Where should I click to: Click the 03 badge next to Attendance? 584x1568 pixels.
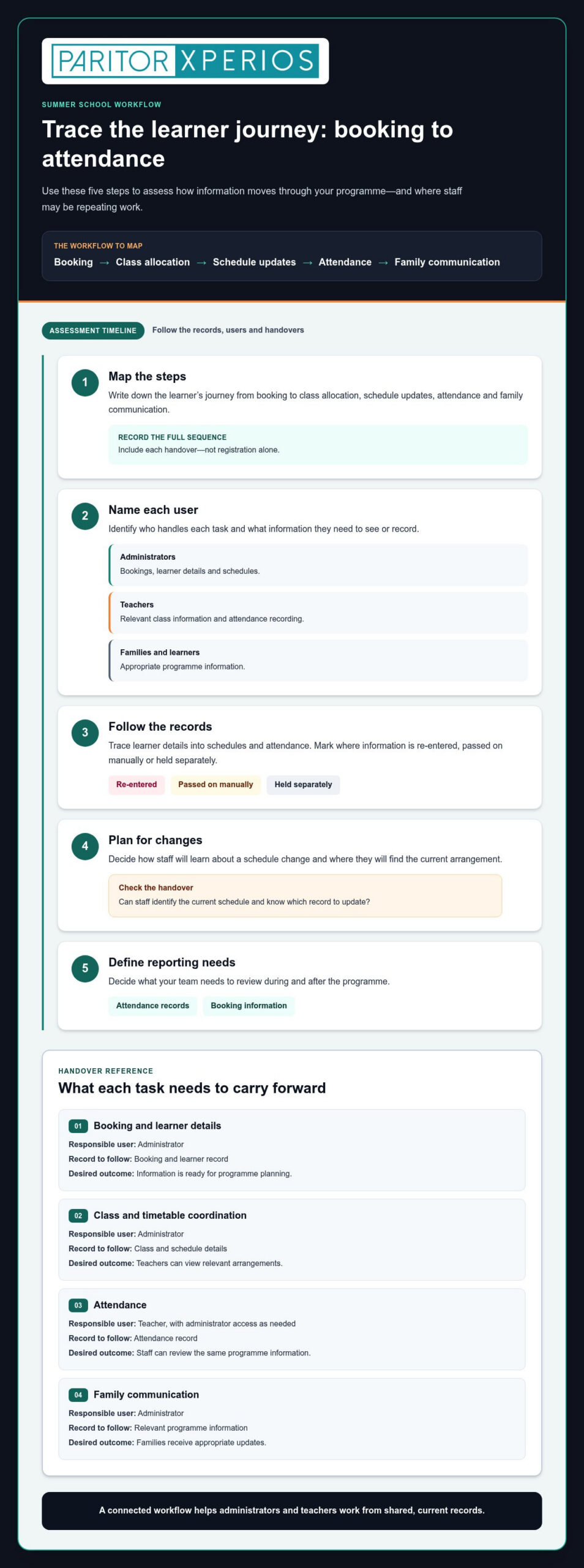78,1305
